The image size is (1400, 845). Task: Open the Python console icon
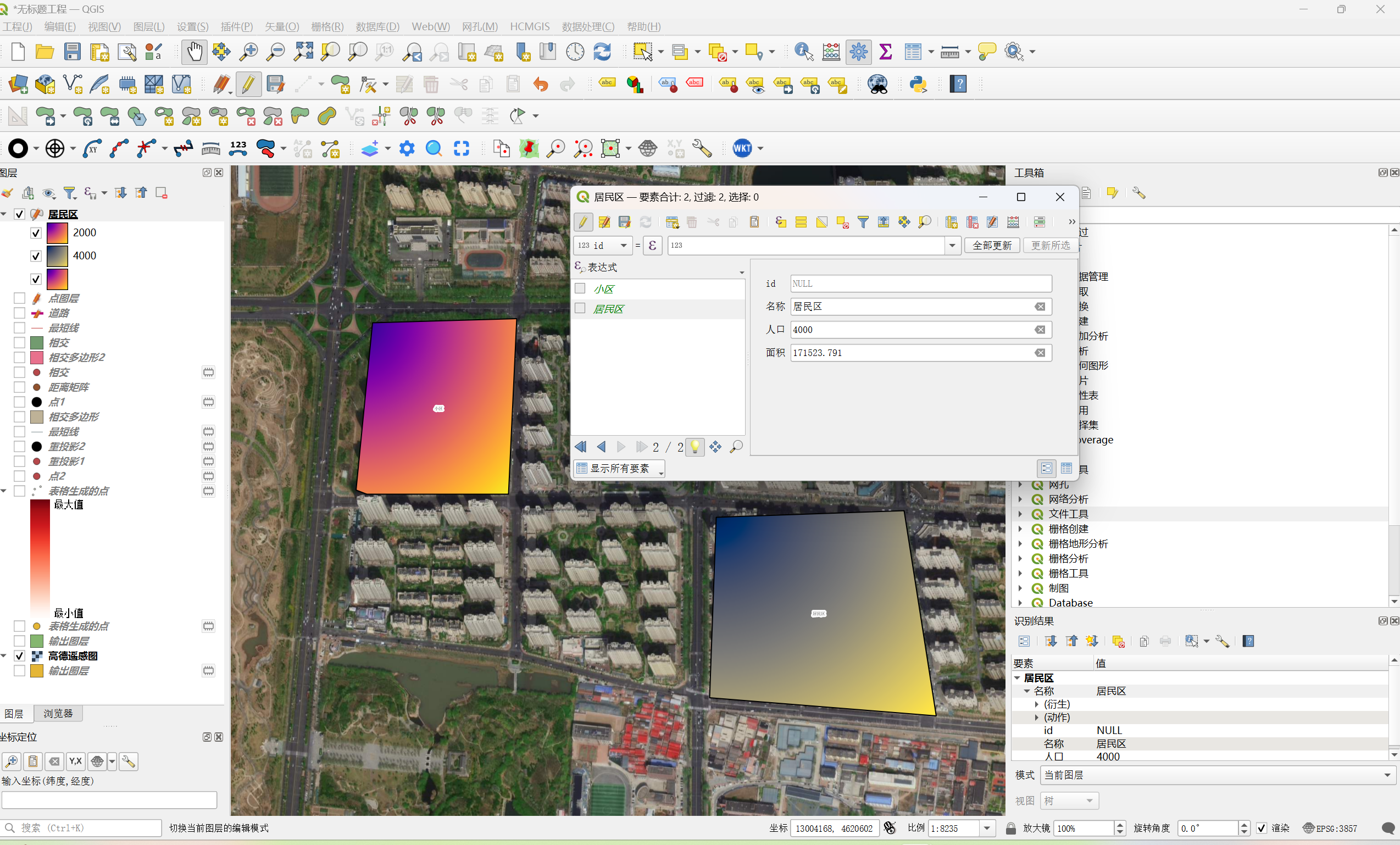(918, 84)
